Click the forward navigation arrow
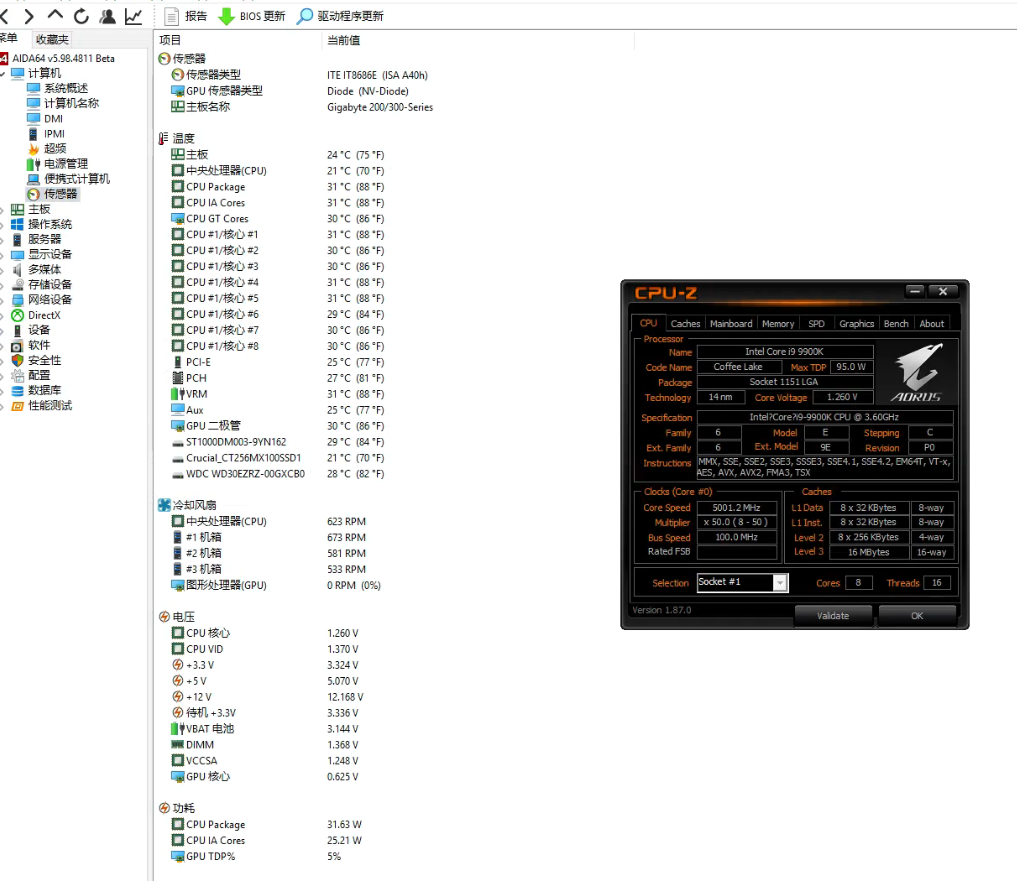 point(29,16)
